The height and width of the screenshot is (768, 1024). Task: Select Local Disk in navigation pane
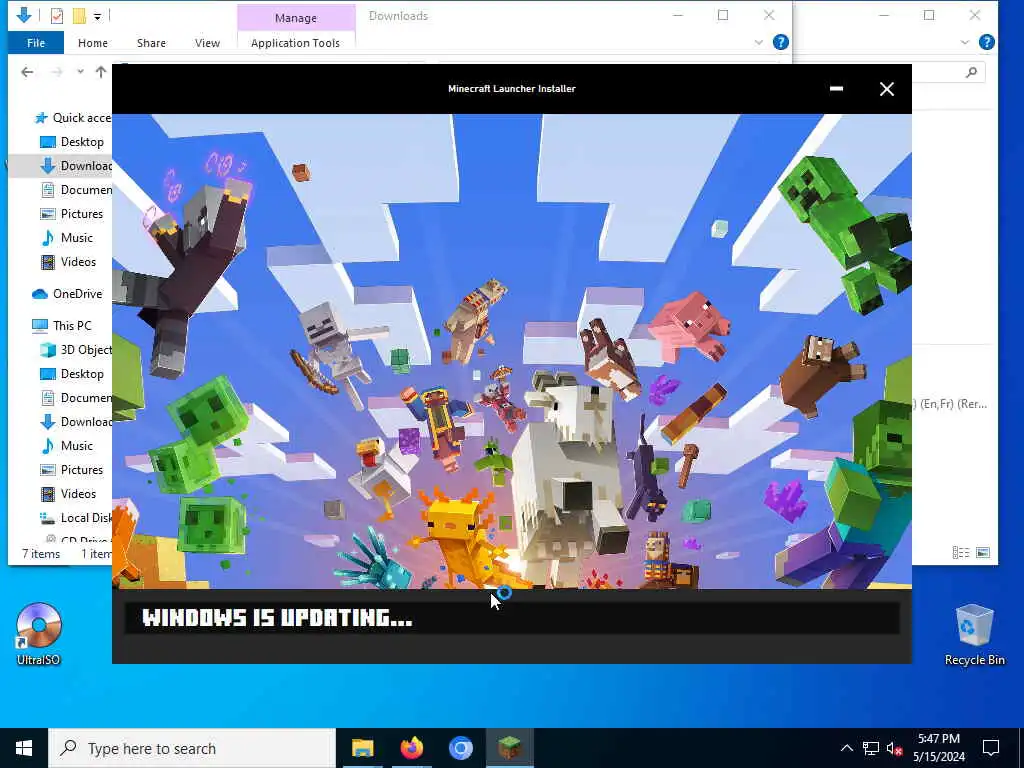point(76,518)
